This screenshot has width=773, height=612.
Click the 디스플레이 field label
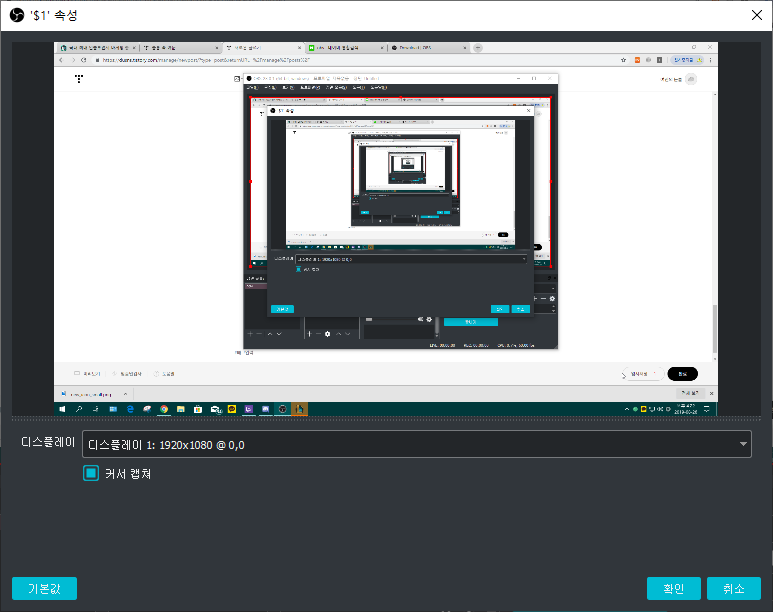(x=48, y=442)
